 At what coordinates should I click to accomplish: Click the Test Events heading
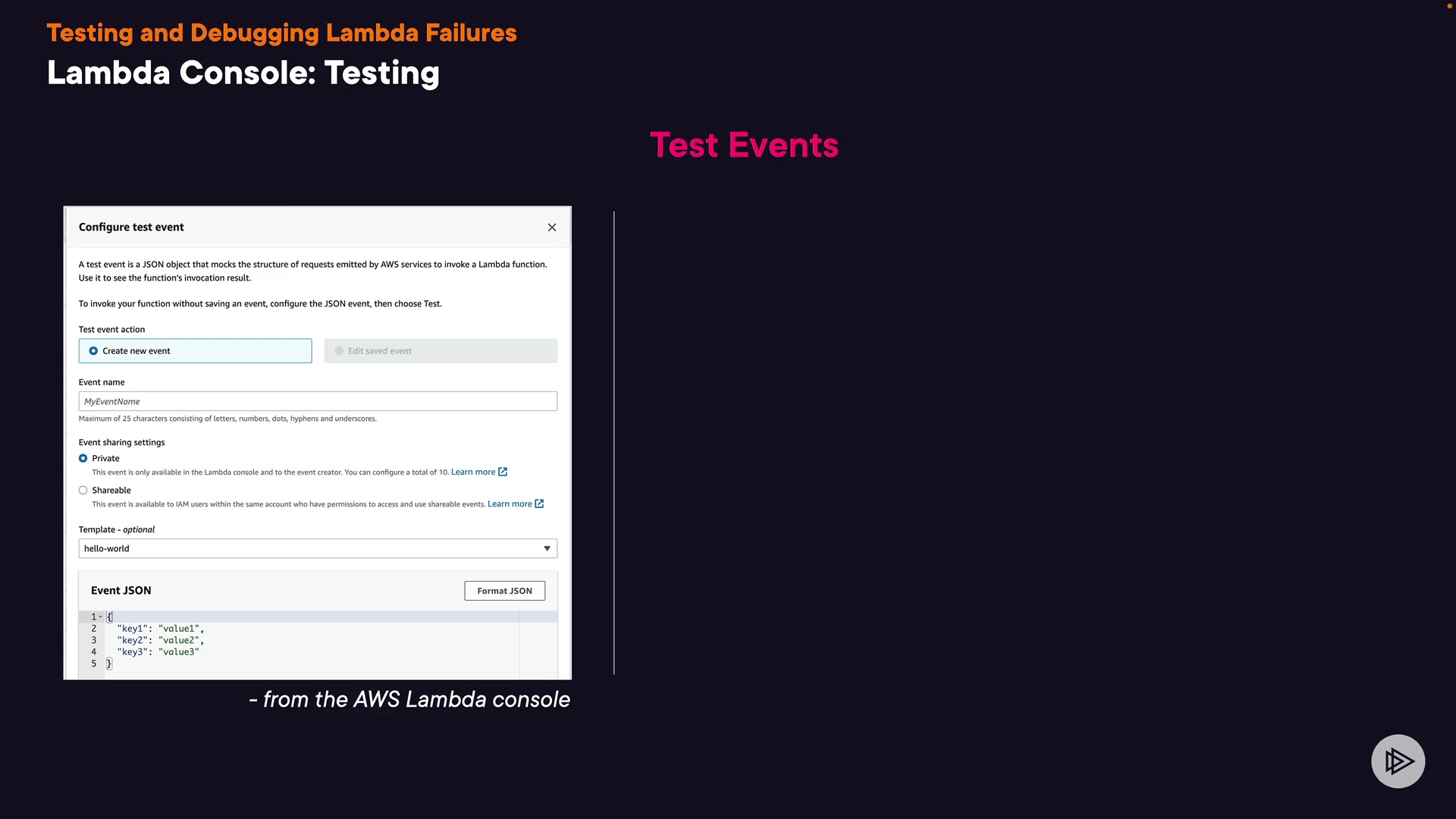[x=744, y=145]
